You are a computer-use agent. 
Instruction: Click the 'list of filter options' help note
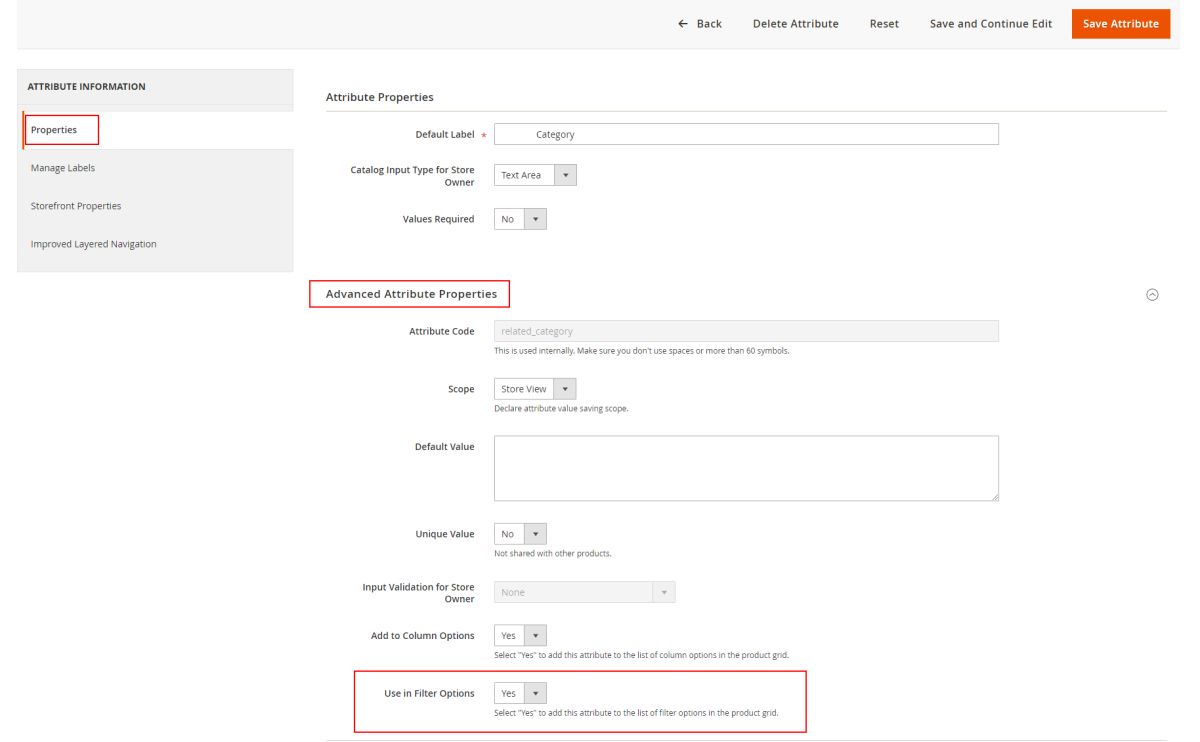click(x=636, y=713)
